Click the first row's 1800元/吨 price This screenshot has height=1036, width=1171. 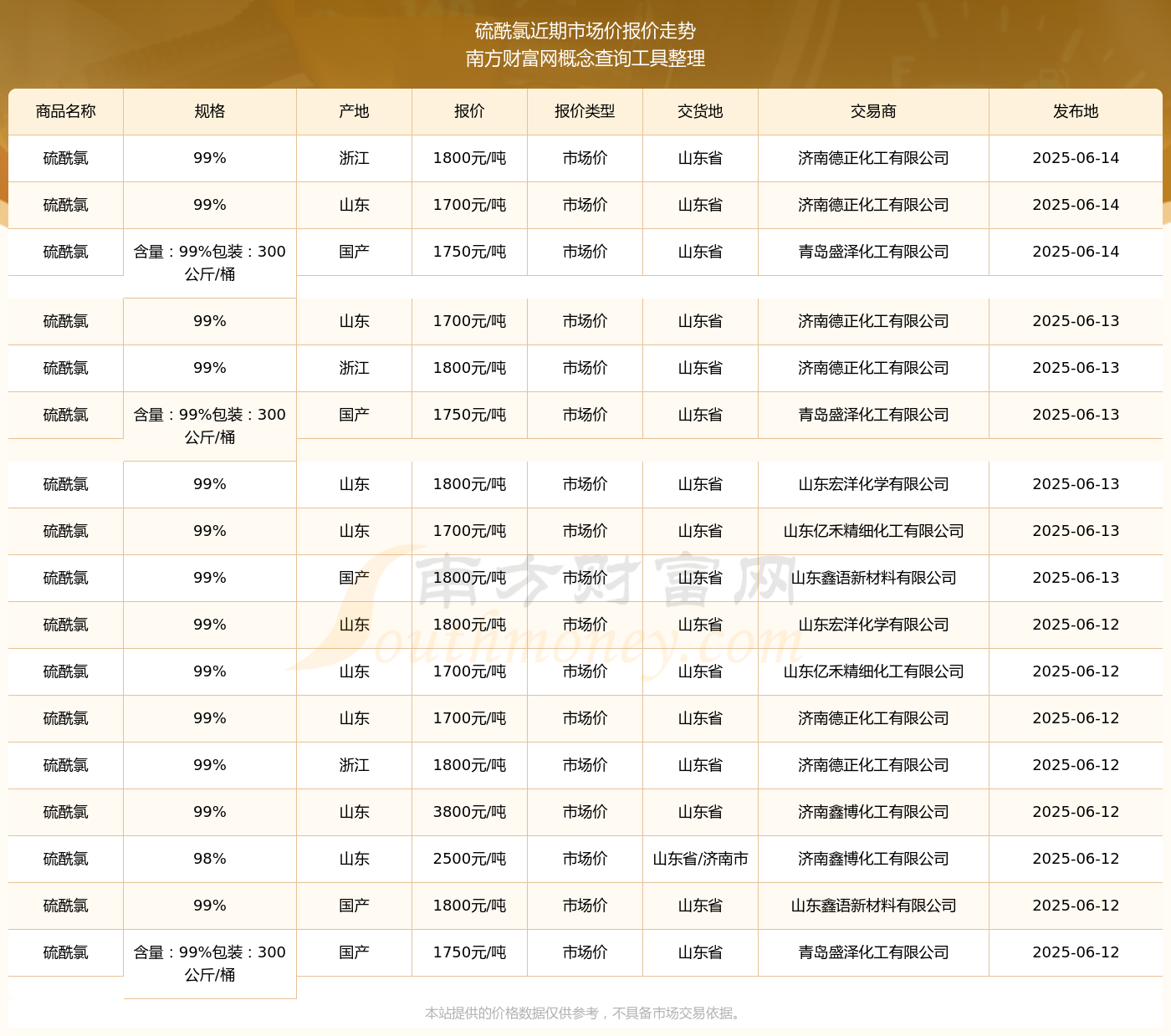pyautogui.click(x=470, y=158)
